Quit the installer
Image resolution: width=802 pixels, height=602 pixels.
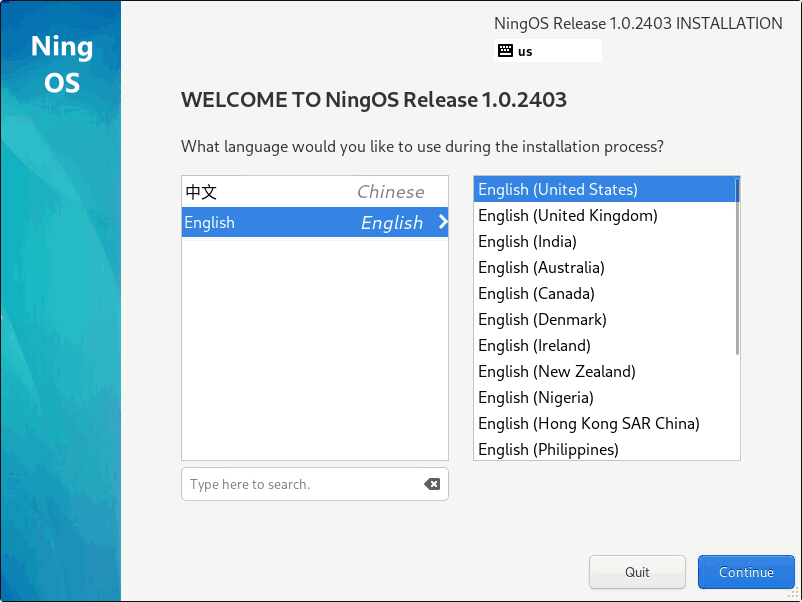click(x=637, y=572)
